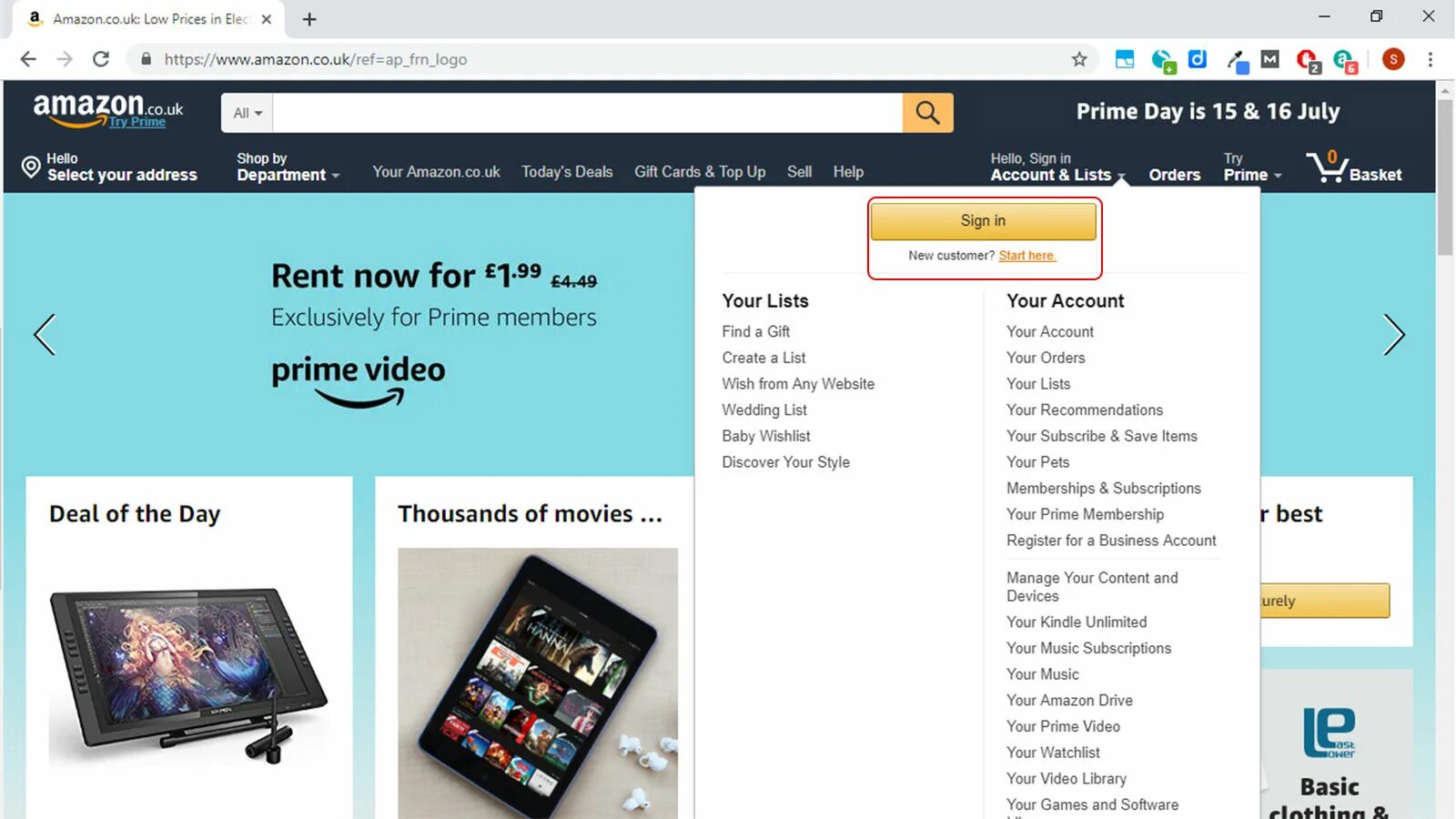Click the green globe extension icon
This screenshot has width=1456, height=819.
coord(1163,60)
